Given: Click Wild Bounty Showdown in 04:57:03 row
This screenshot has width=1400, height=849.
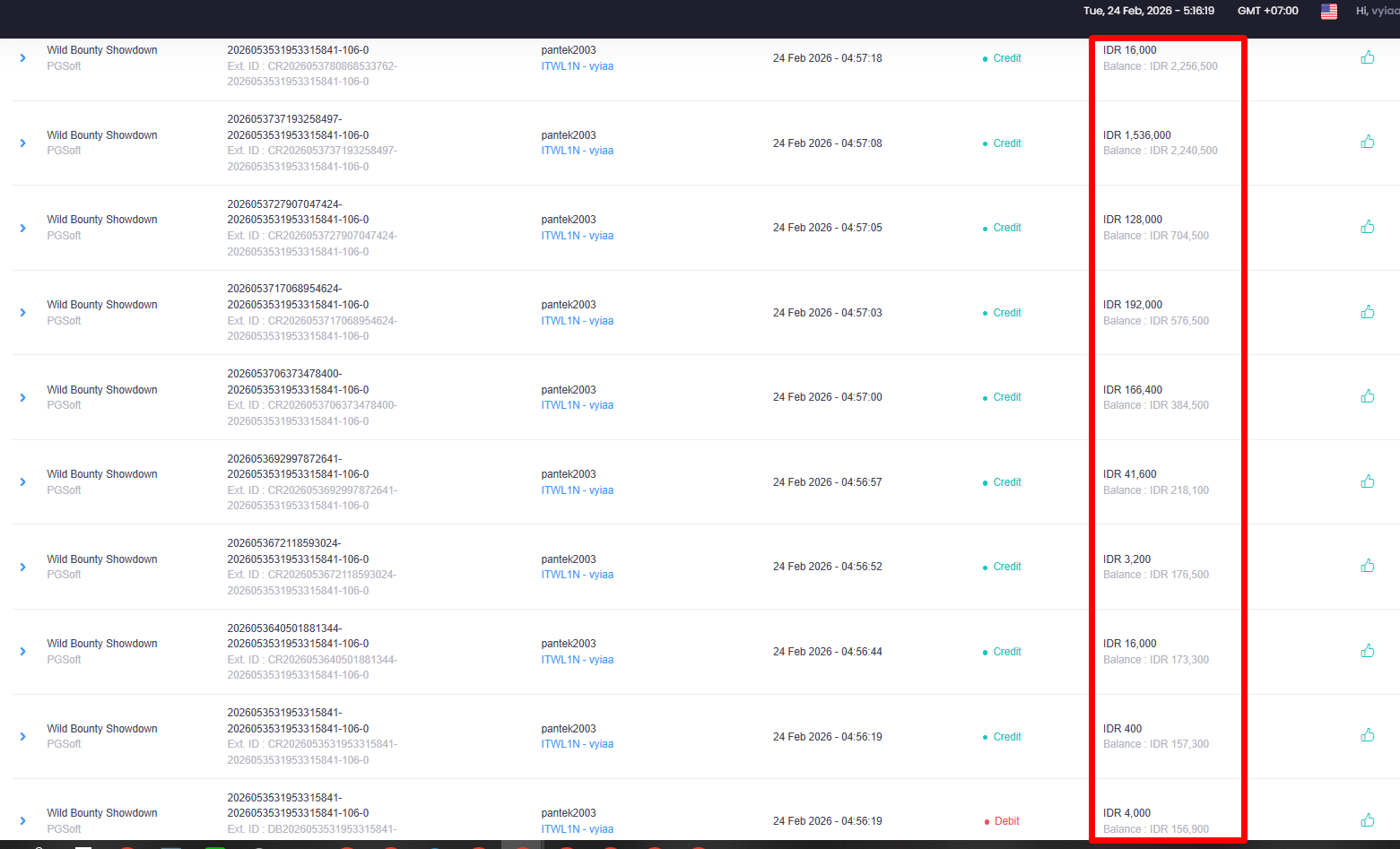Looking at the screenshot, I should click(x=102, y=305).
